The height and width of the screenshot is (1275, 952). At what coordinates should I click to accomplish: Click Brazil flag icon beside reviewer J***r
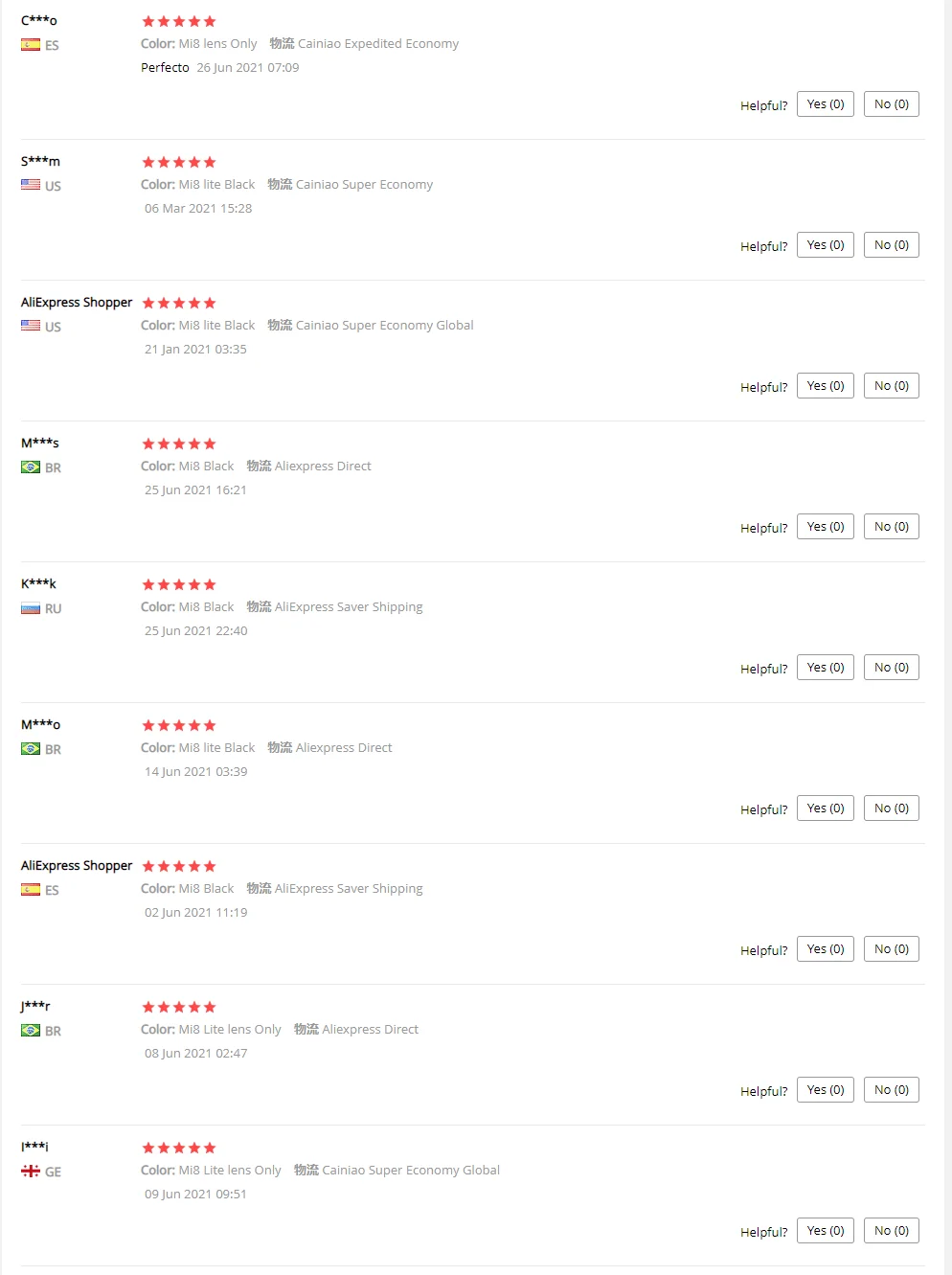[31, 1031]
